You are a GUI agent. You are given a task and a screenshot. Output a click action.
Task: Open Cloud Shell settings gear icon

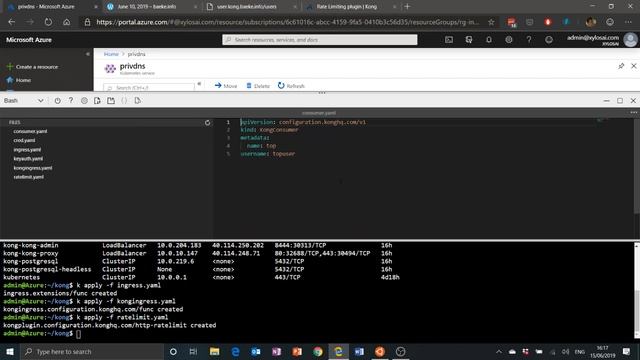[84, 100]
